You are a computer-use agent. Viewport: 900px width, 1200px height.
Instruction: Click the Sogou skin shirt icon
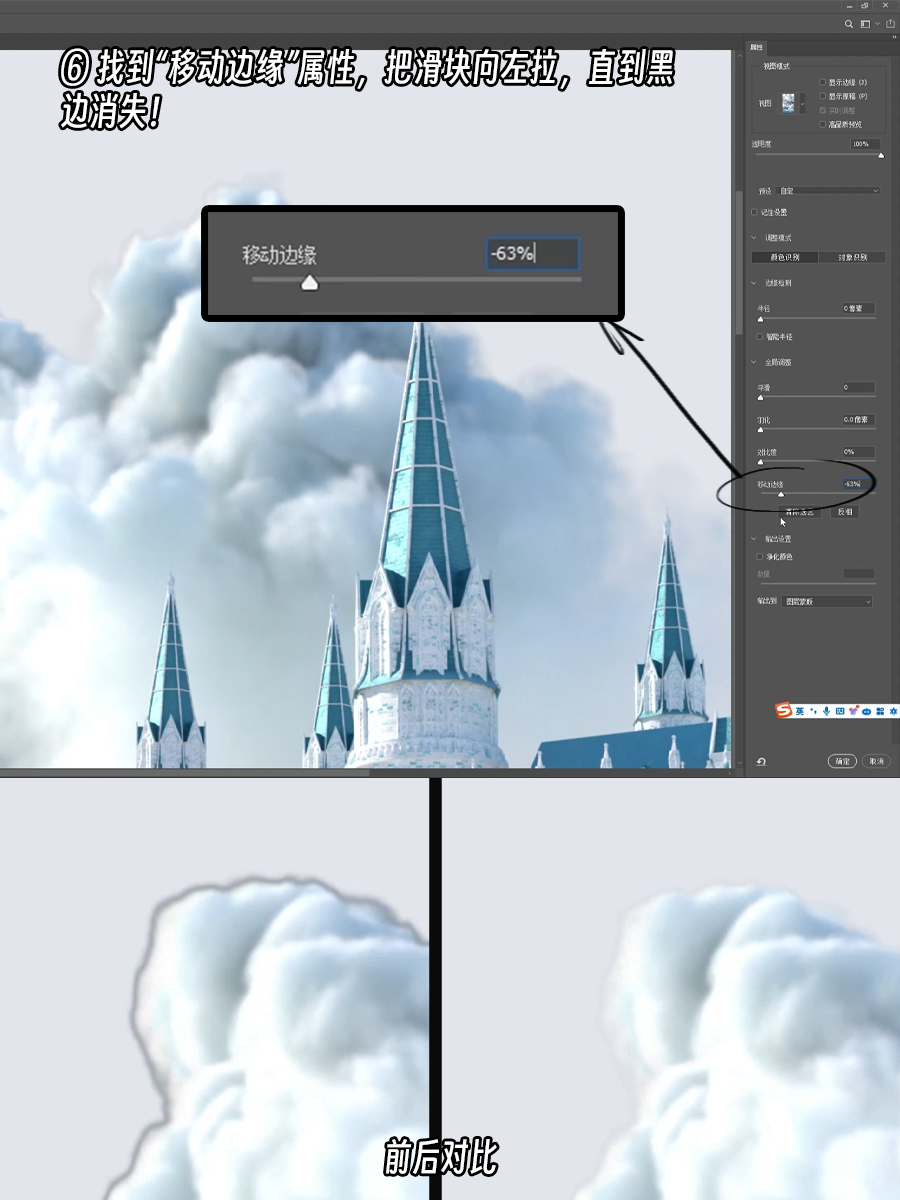coord(854,710)
